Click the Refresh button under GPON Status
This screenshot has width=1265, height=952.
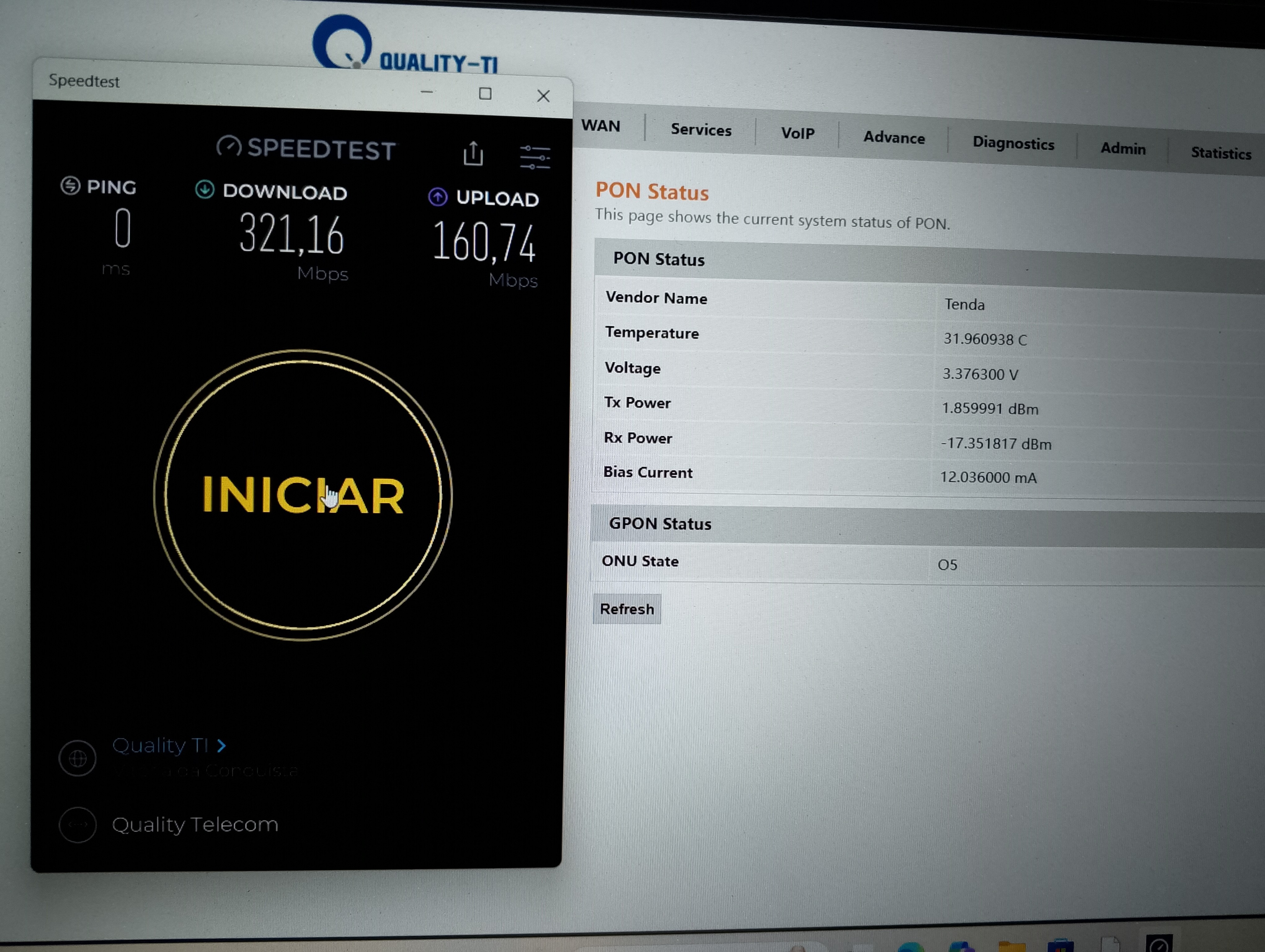627,609
